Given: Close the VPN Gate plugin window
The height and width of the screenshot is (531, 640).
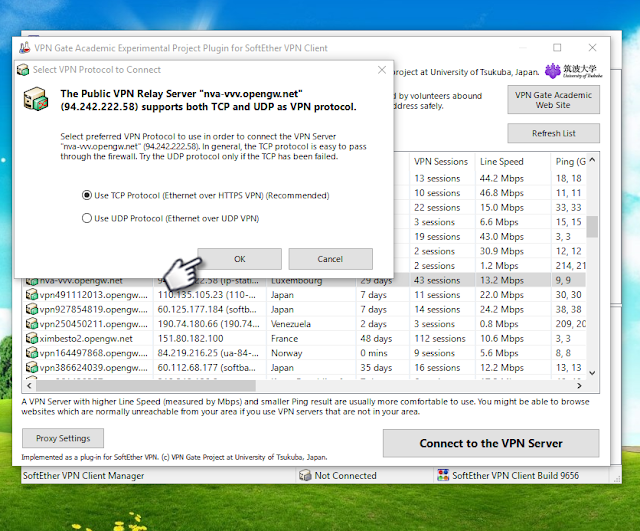Looking at the screenshot, I should 592,48.
